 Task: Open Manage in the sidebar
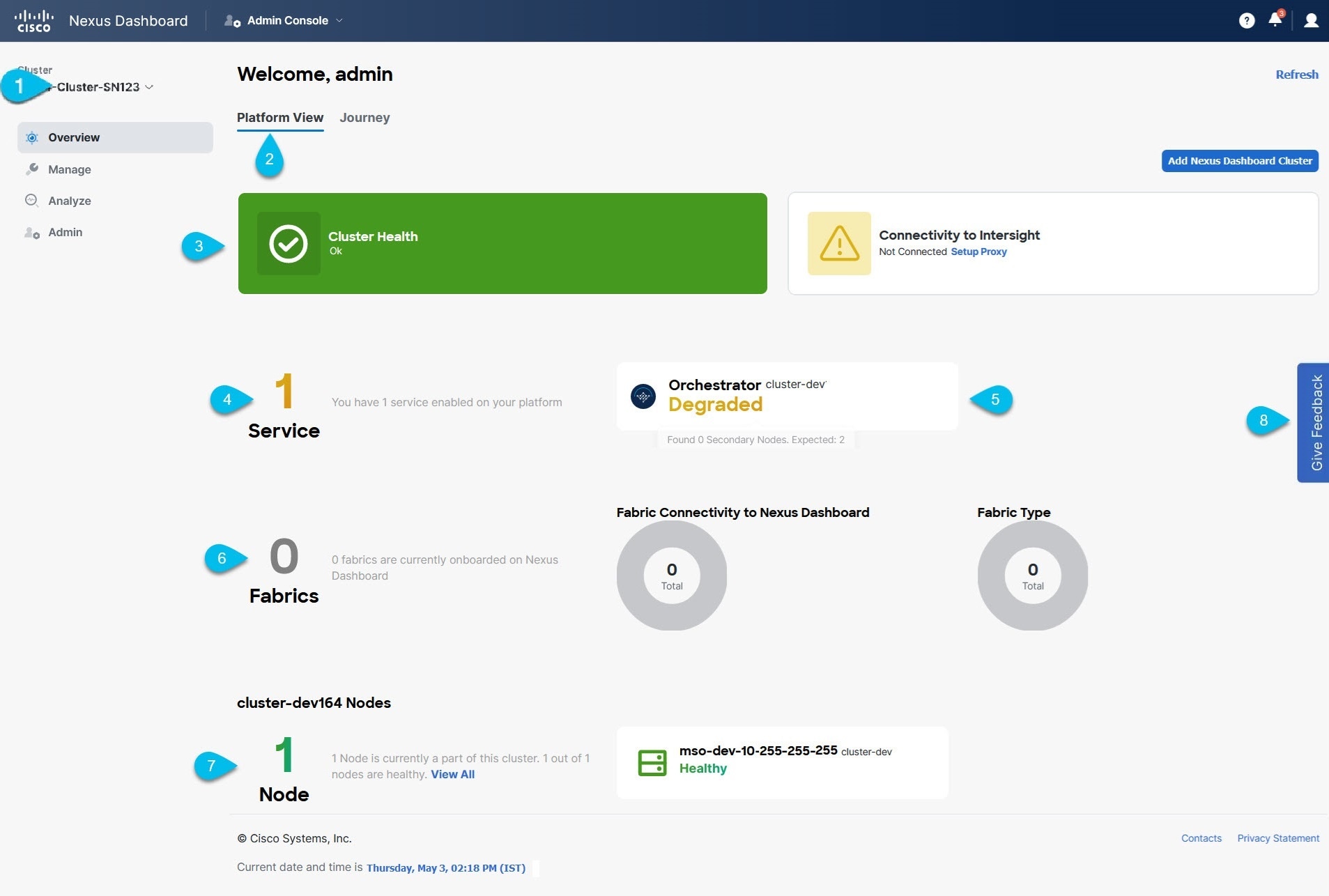tap(115, 169)
